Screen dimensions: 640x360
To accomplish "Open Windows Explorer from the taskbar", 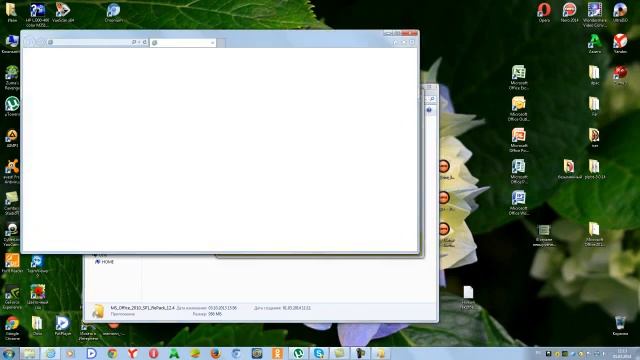I will point(29,353).
